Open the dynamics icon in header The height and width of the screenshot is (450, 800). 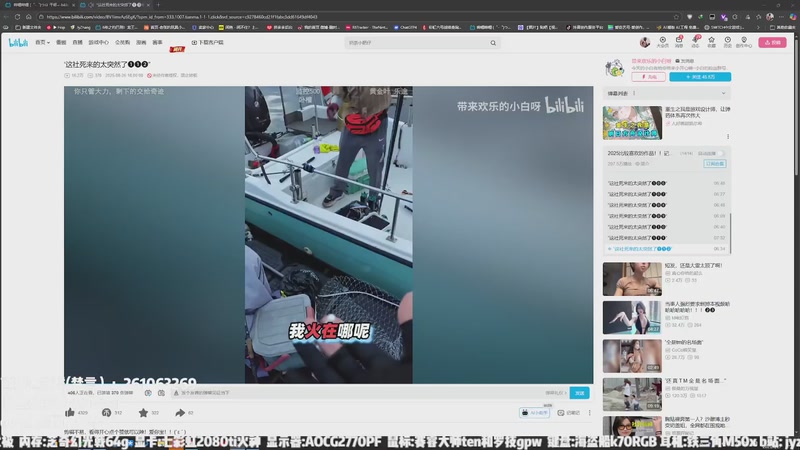[x=695, y=42]
